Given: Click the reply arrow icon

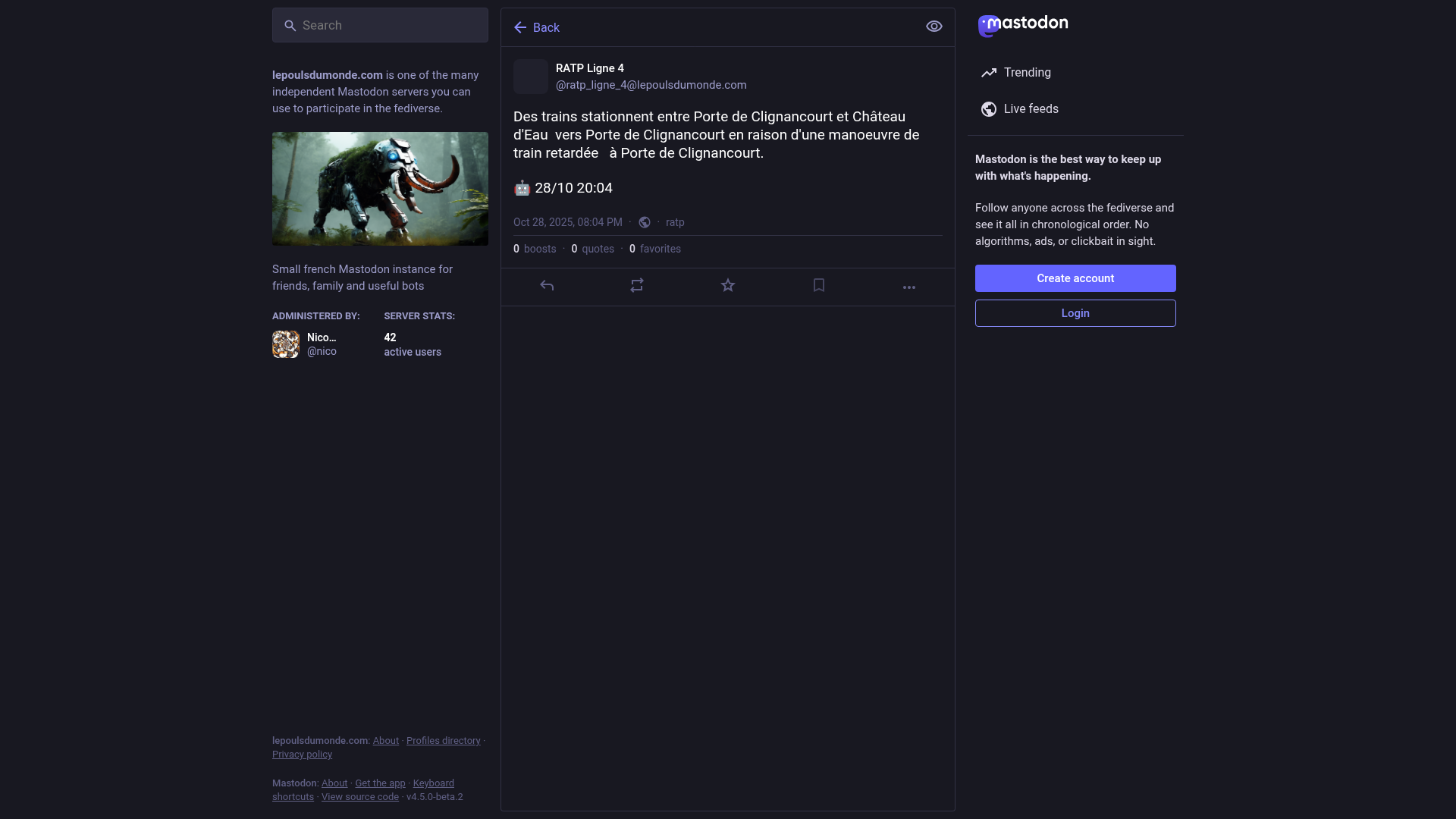Looking at the screenshot, I should coord(547,286).
